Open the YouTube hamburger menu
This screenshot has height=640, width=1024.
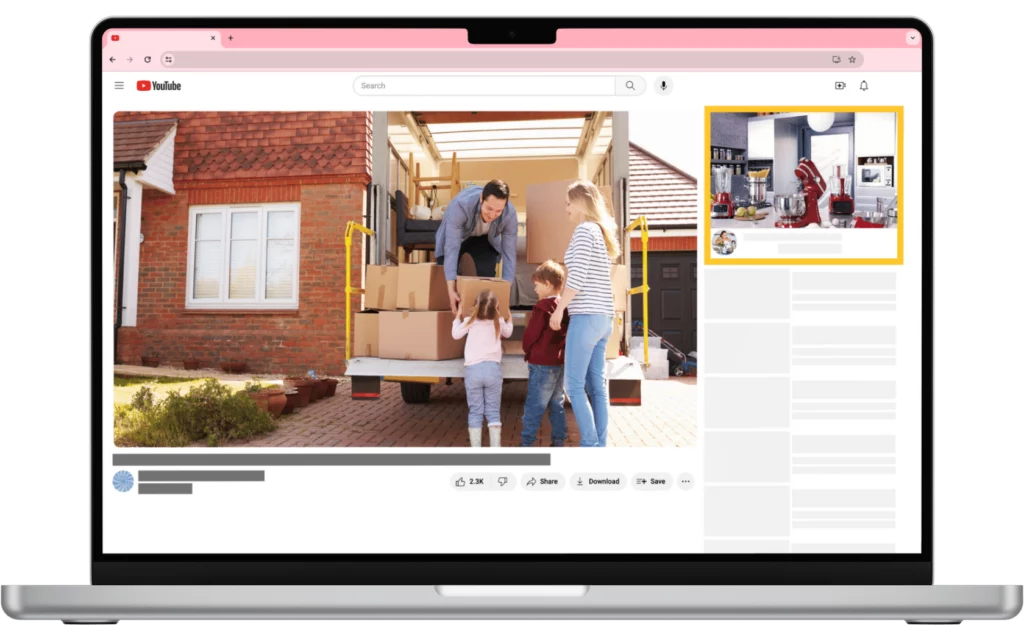pyautogui.click(x=119, y=85)
